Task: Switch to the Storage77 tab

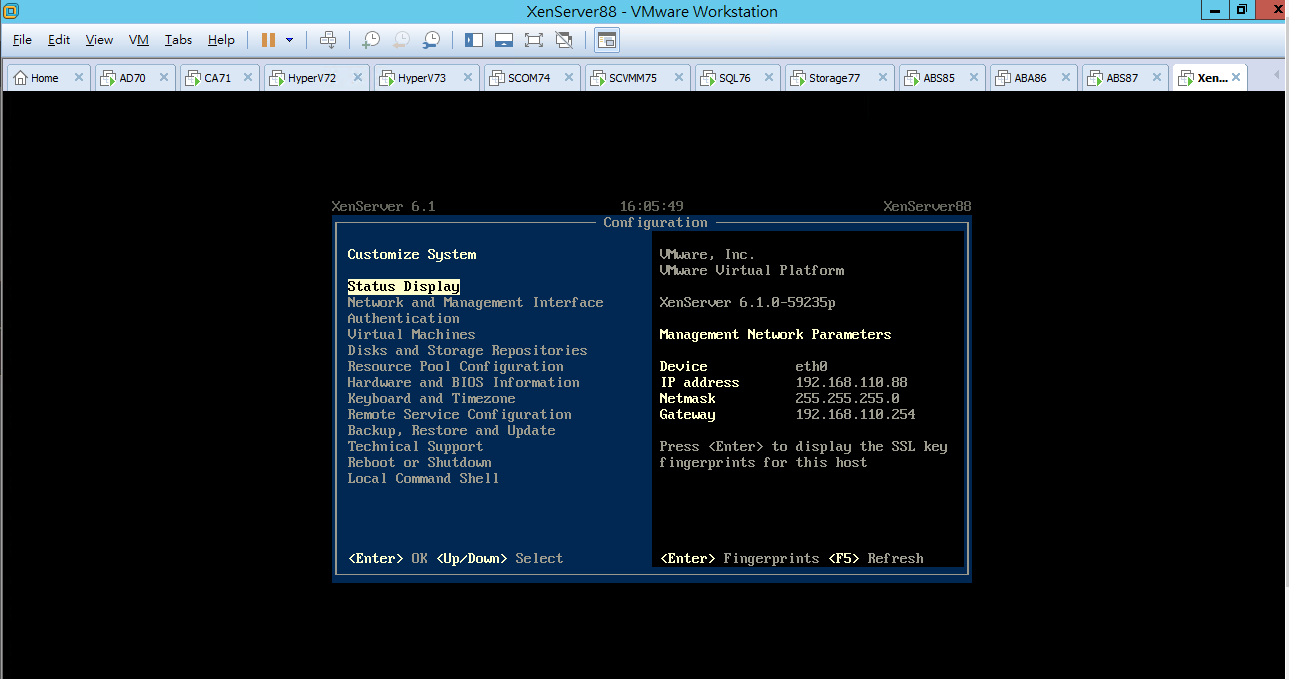Action: pos(840,78)
